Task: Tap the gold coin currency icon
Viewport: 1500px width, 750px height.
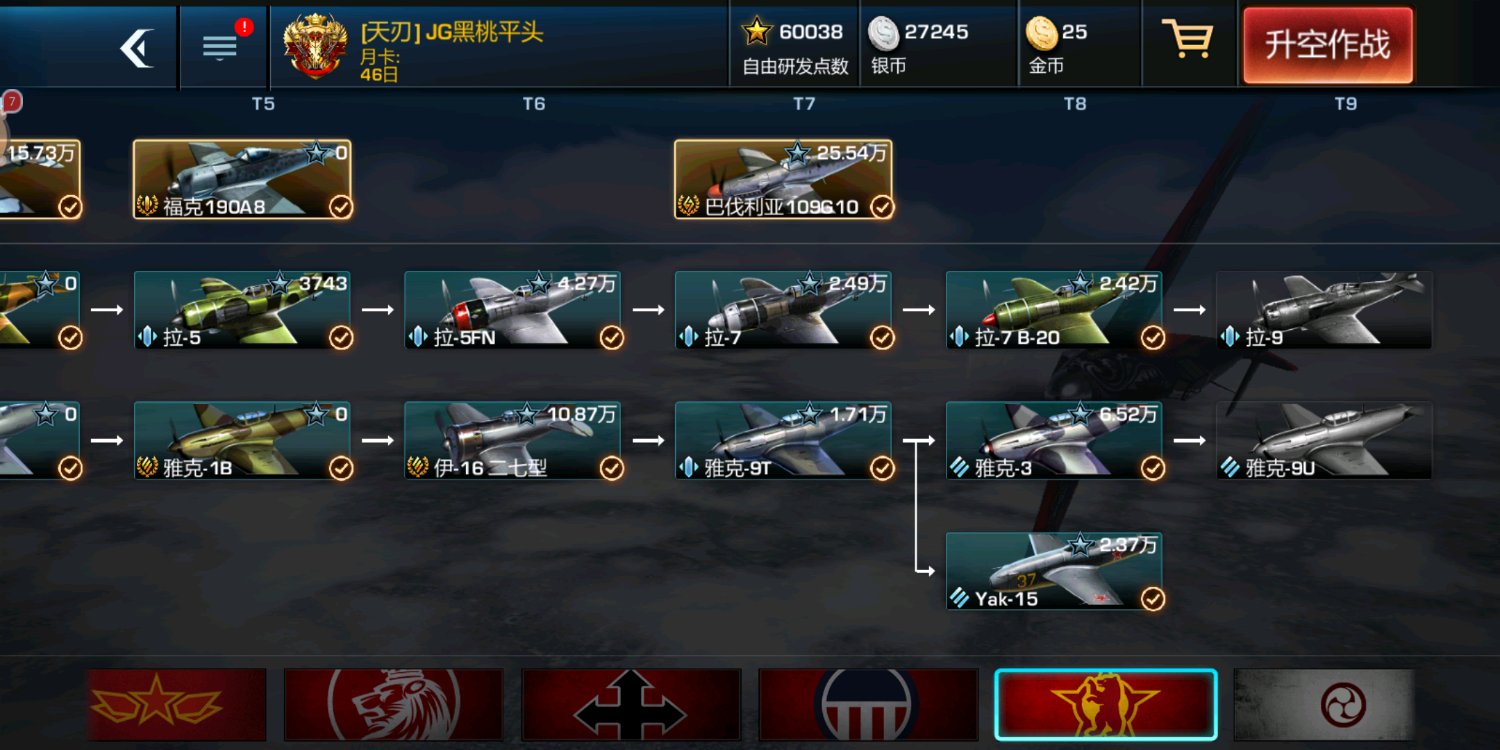Action: 1042,33
